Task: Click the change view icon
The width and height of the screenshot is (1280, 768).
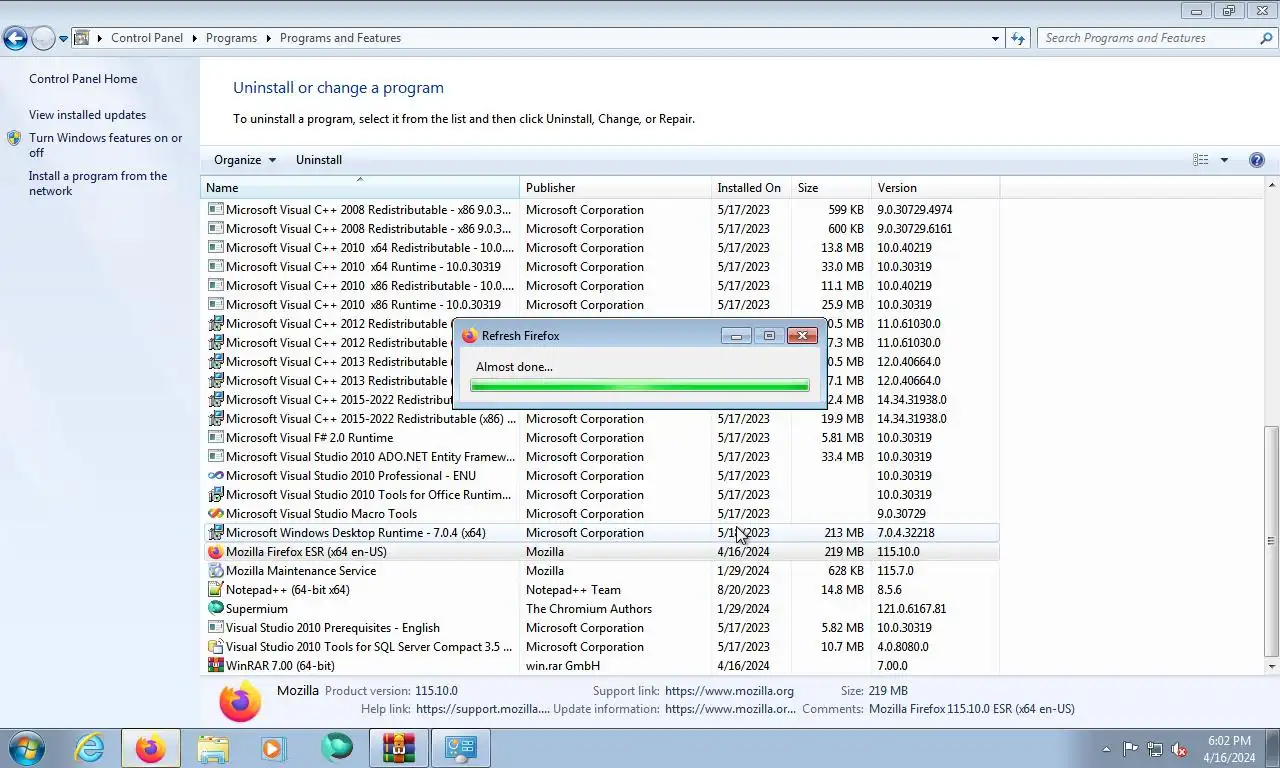Action: pos(1201,160)
